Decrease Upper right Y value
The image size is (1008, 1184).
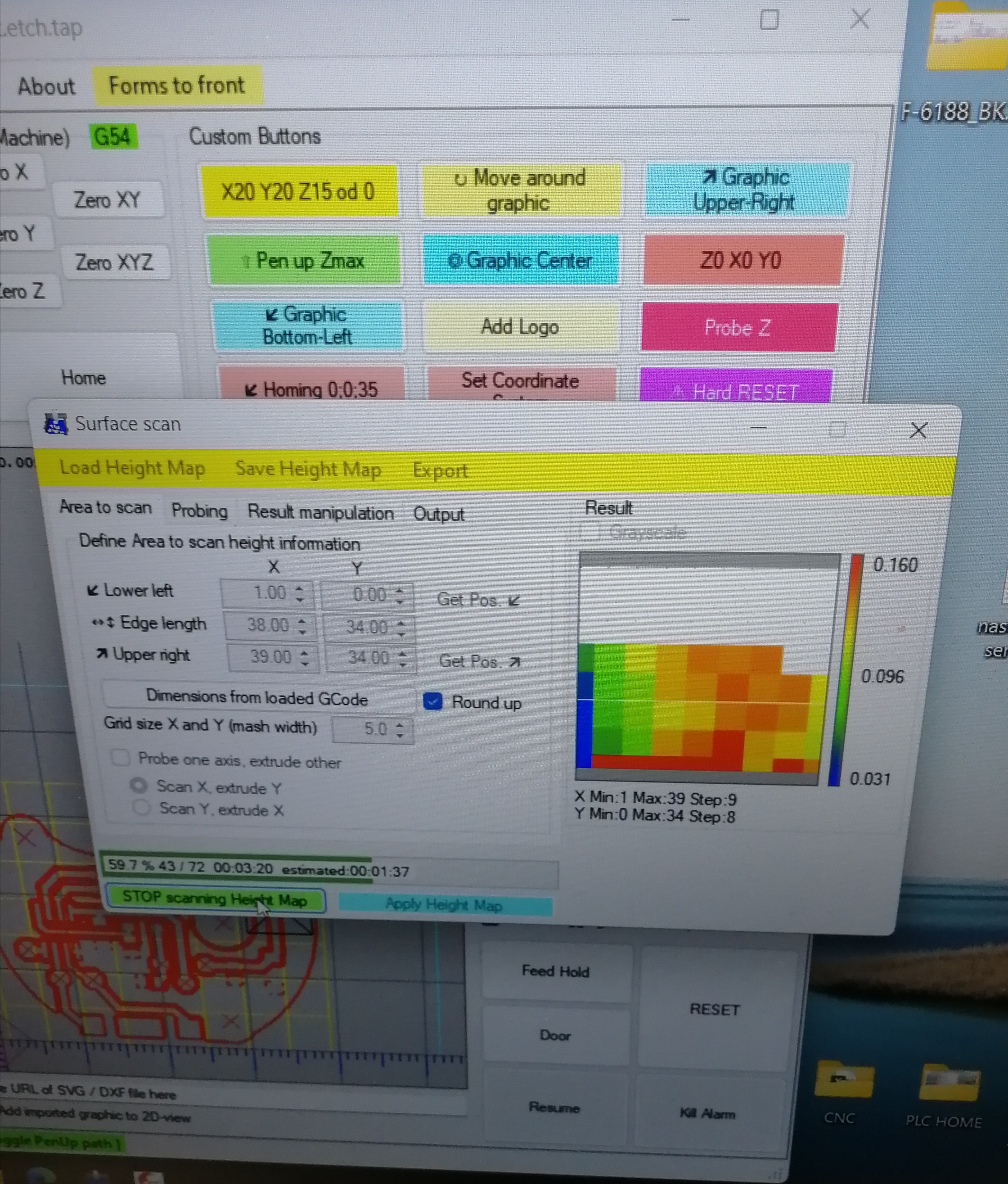(x=403, y=664)
